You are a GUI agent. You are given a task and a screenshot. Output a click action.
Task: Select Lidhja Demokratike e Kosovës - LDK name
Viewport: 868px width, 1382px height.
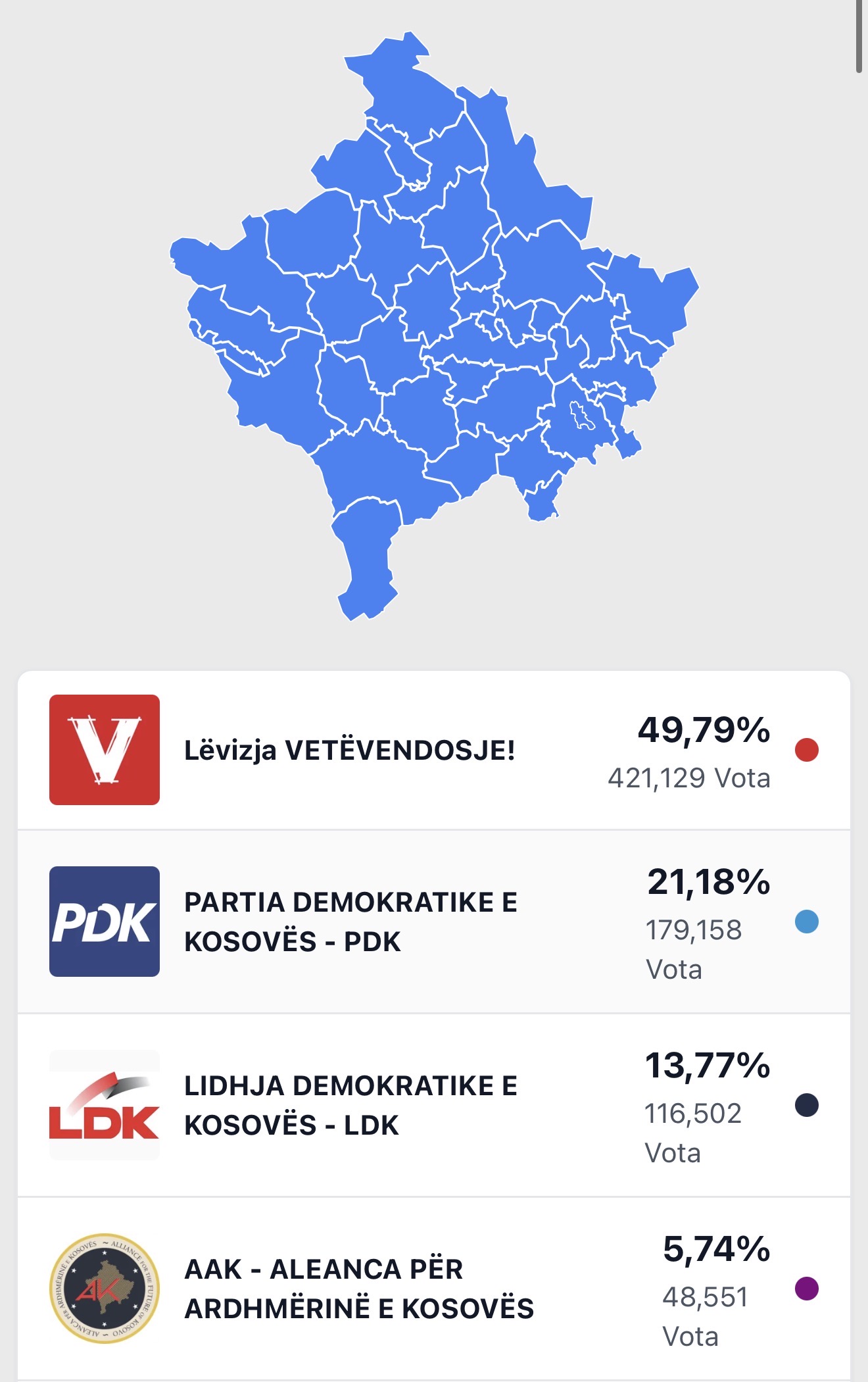tap(350, 1105)
